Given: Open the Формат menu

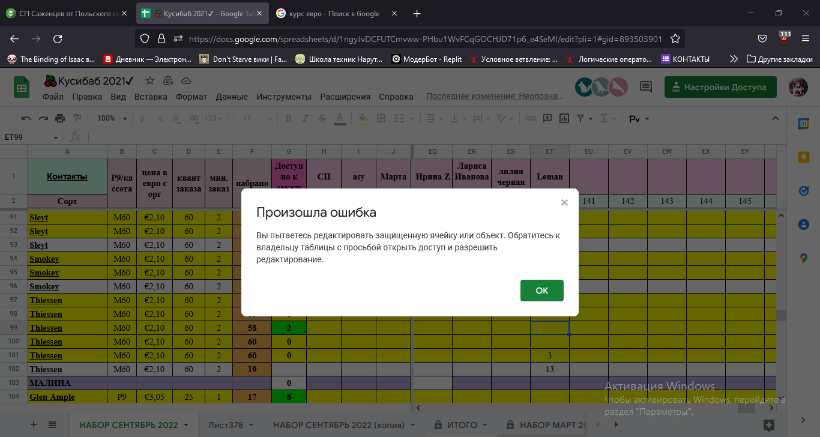Looking at the screenshot, I should tap(189, 97).
